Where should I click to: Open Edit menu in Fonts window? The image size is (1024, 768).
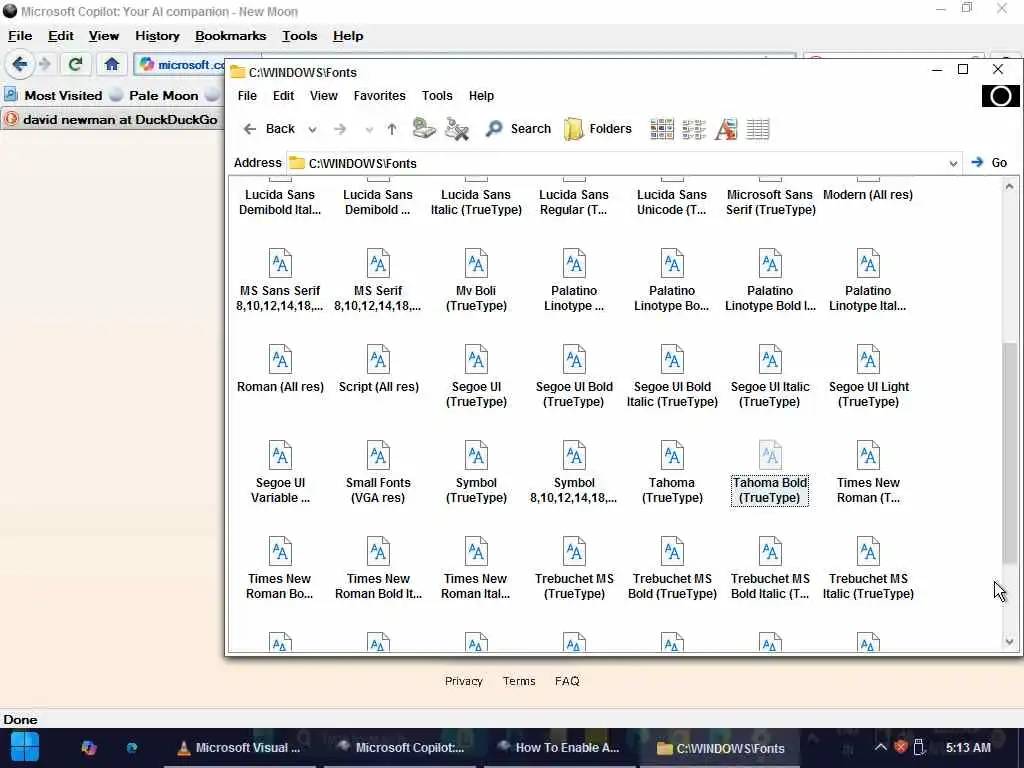coord(283,95)
